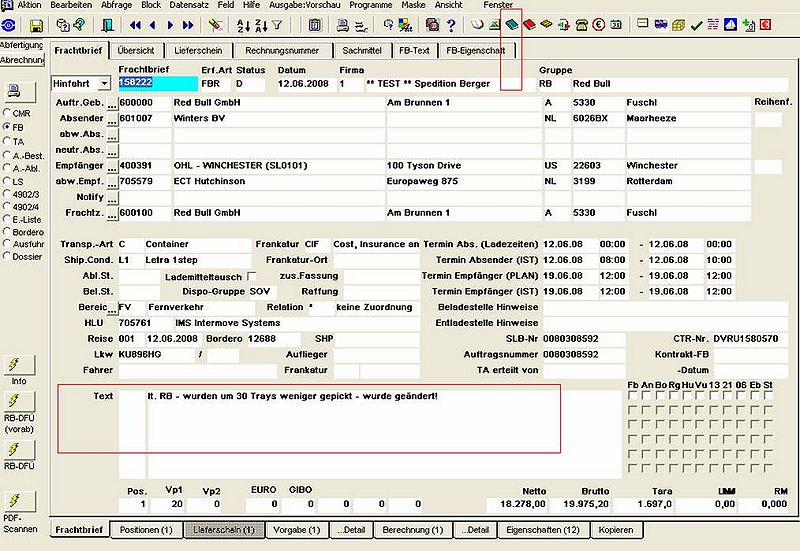The image size is (800, 551).
Task: Select the CMR radio button
Action: pyautogui.click(x=7, y=113)
